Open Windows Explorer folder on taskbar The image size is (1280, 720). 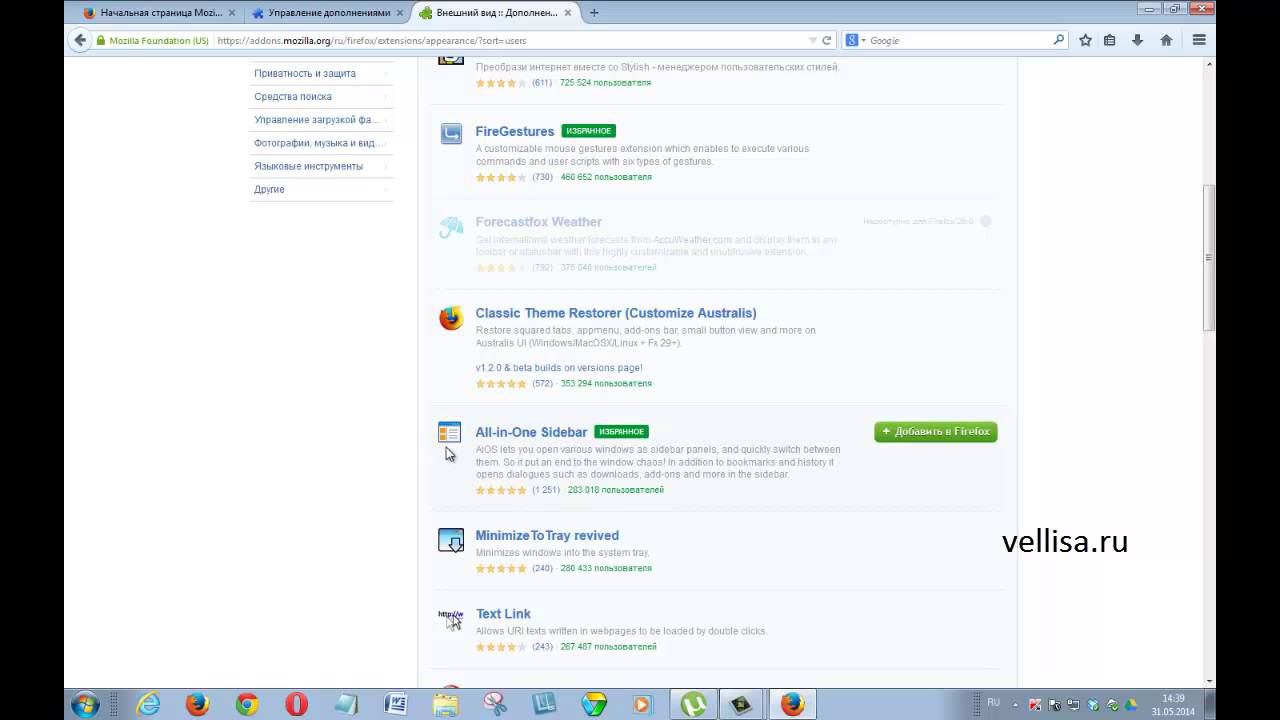pyautogui.click(x=445, y=704)
